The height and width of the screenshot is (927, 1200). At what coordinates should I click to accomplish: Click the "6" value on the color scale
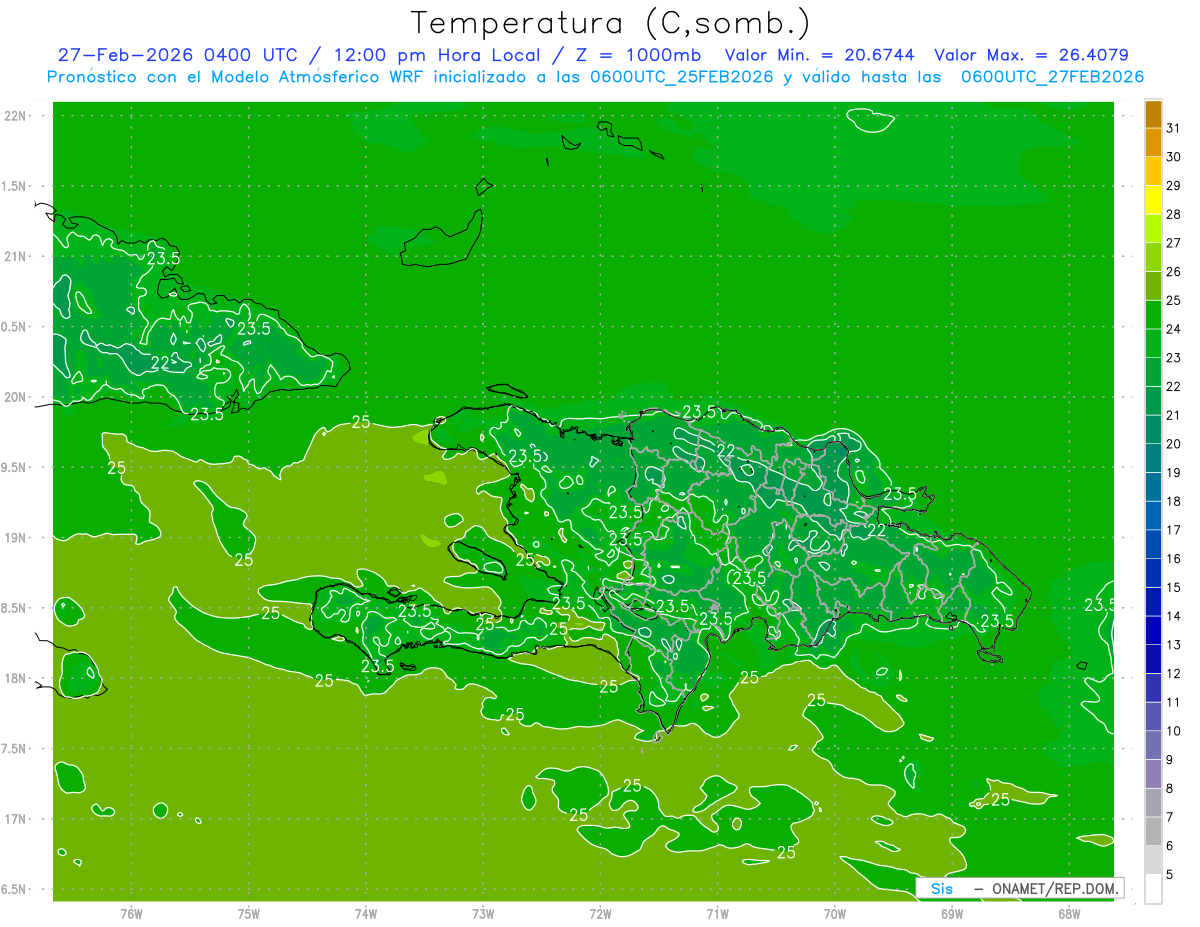(1170, 846)
